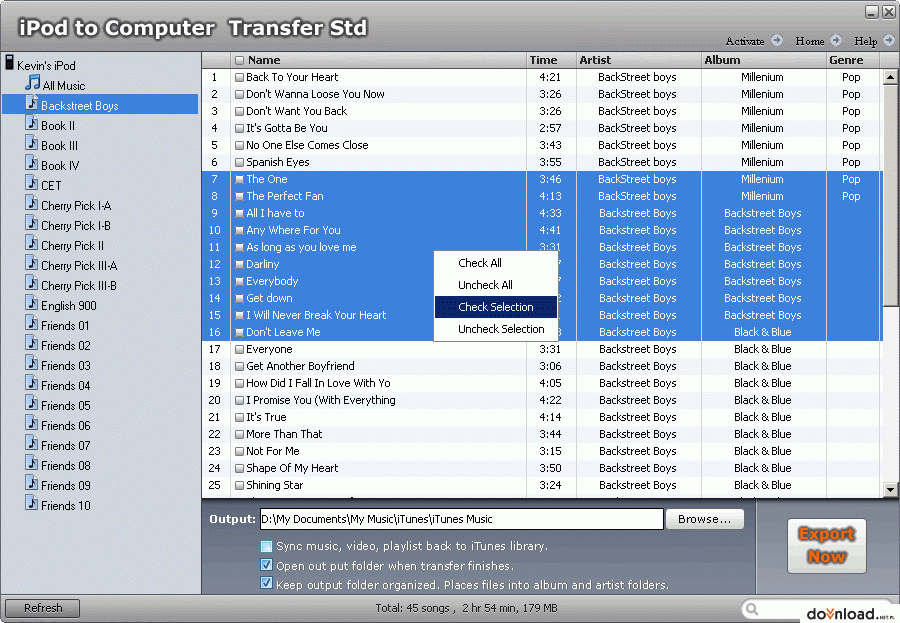Click the Friends 01 playlist icon

pyautogui.click(x=32, y=323)
